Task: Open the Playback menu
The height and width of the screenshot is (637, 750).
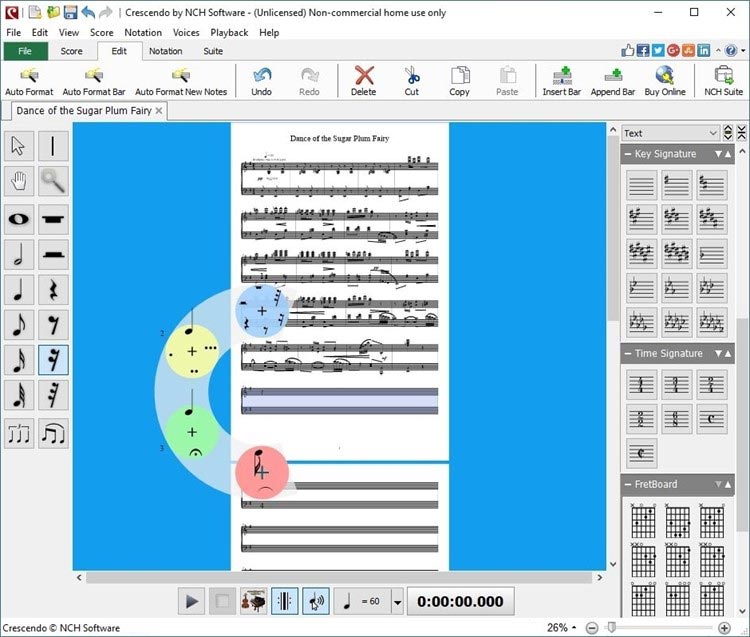Action: (x=229, y=33)
